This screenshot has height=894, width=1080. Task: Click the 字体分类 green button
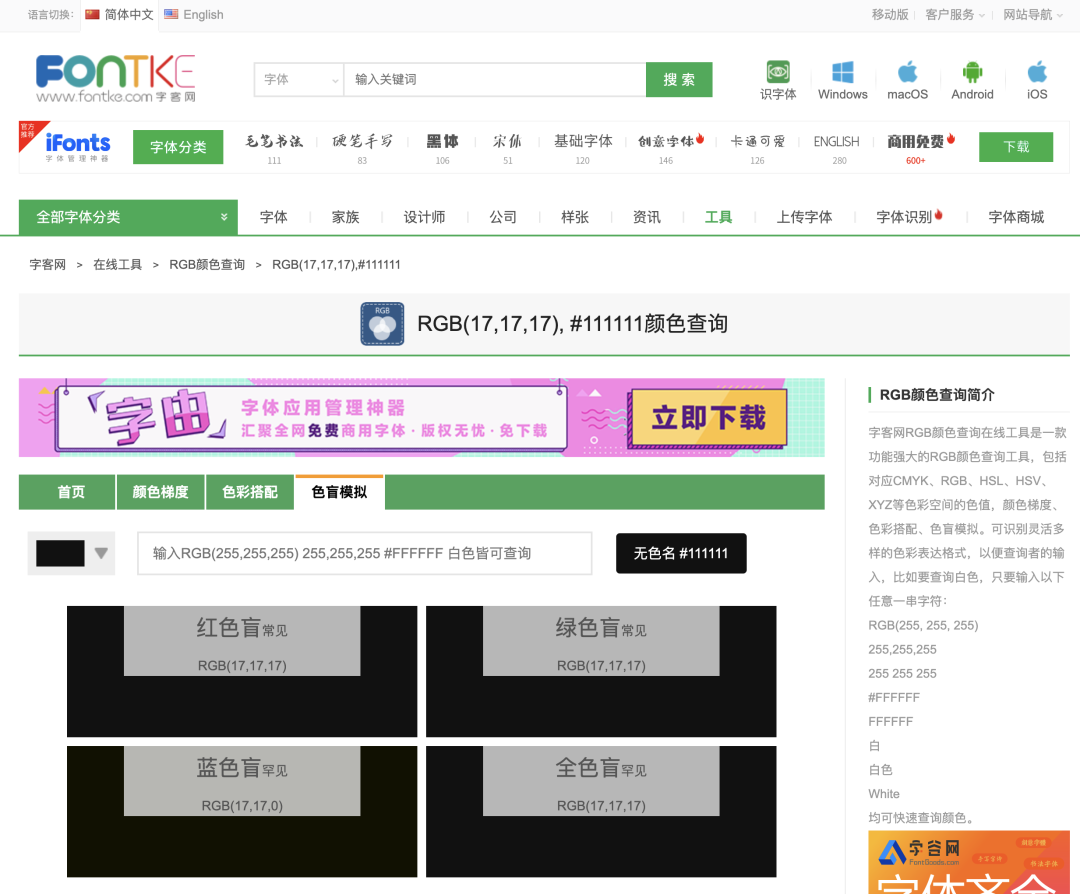(178, 147)
